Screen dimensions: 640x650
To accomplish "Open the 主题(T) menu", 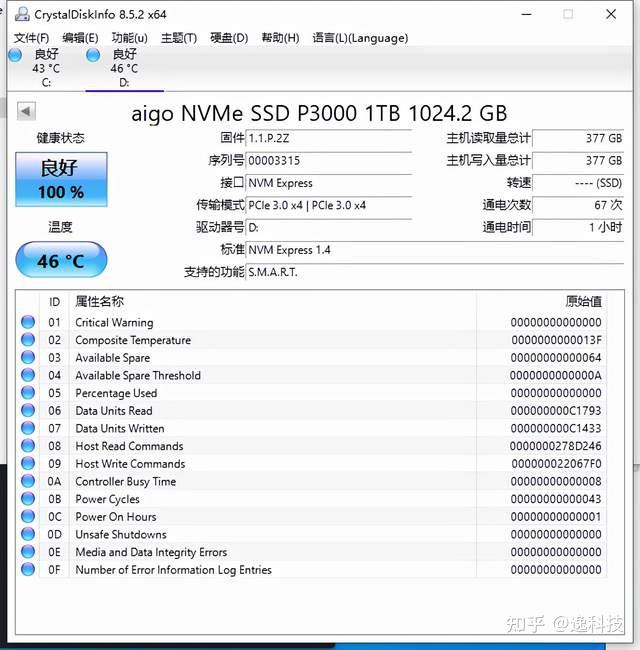I will point(179,38).
